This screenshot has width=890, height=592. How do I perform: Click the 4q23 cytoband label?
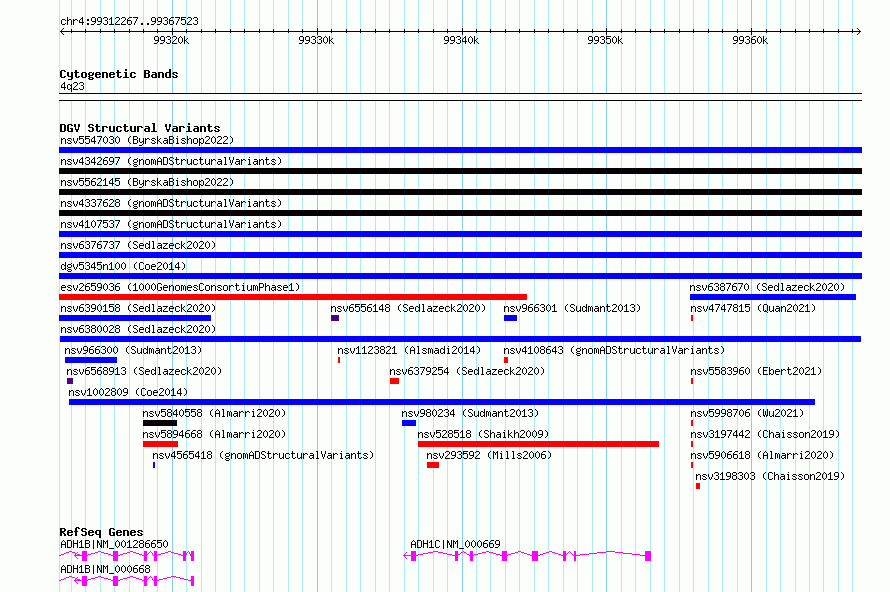tap(72, 86)
